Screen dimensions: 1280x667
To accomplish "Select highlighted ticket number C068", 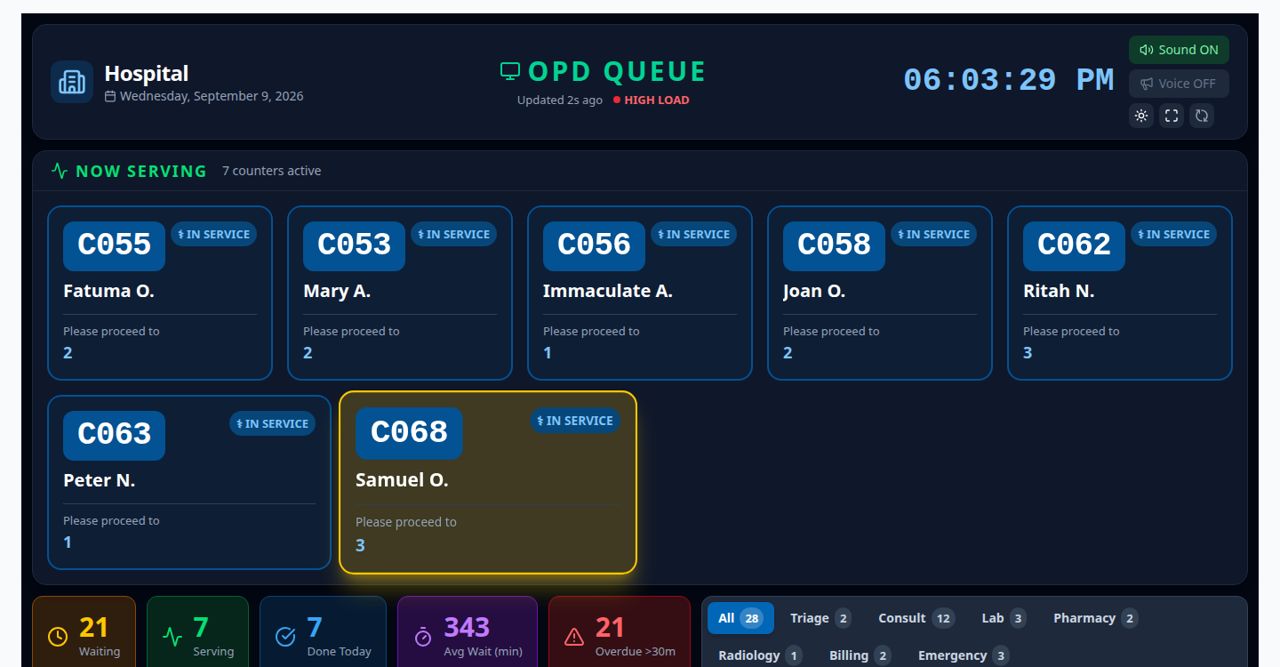I will click(409, 433).
